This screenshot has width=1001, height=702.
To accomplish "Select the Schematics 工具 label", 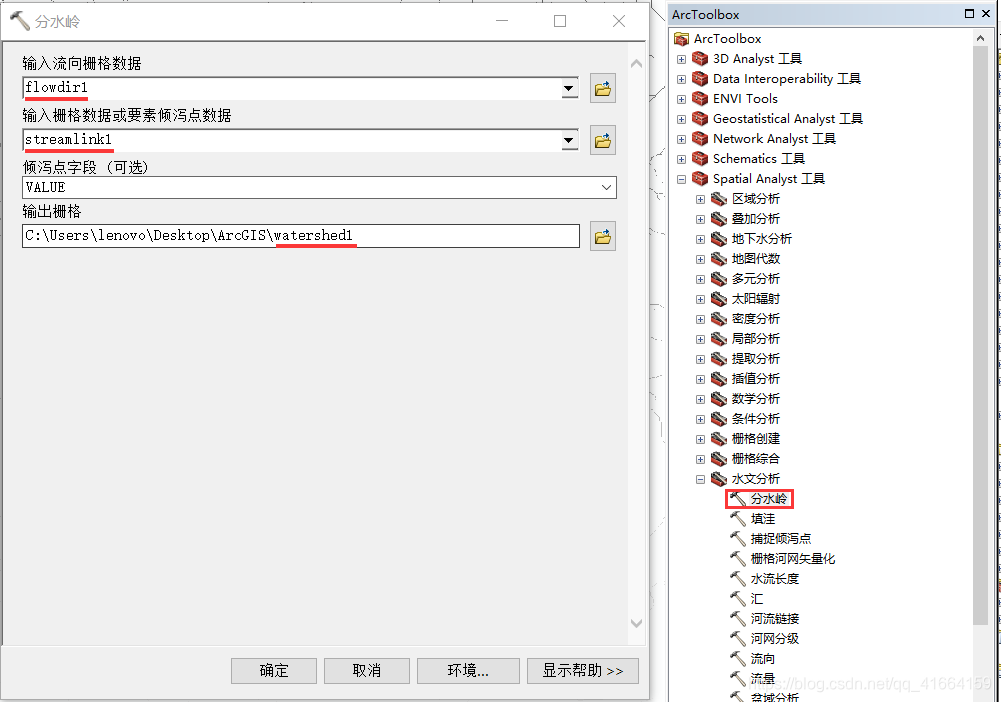I will coord(759,158).
